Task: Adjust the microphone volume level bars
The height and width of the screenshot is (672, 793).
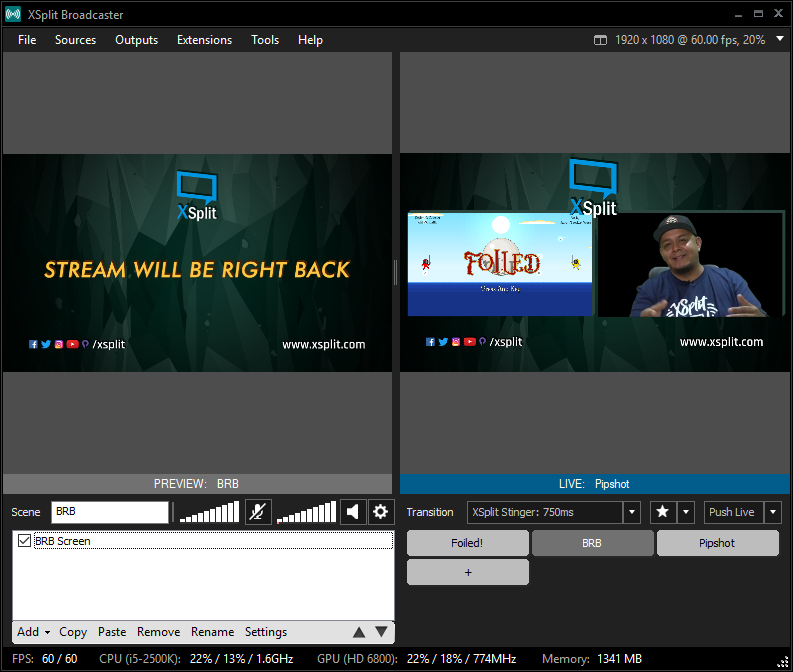Action: 209,512
